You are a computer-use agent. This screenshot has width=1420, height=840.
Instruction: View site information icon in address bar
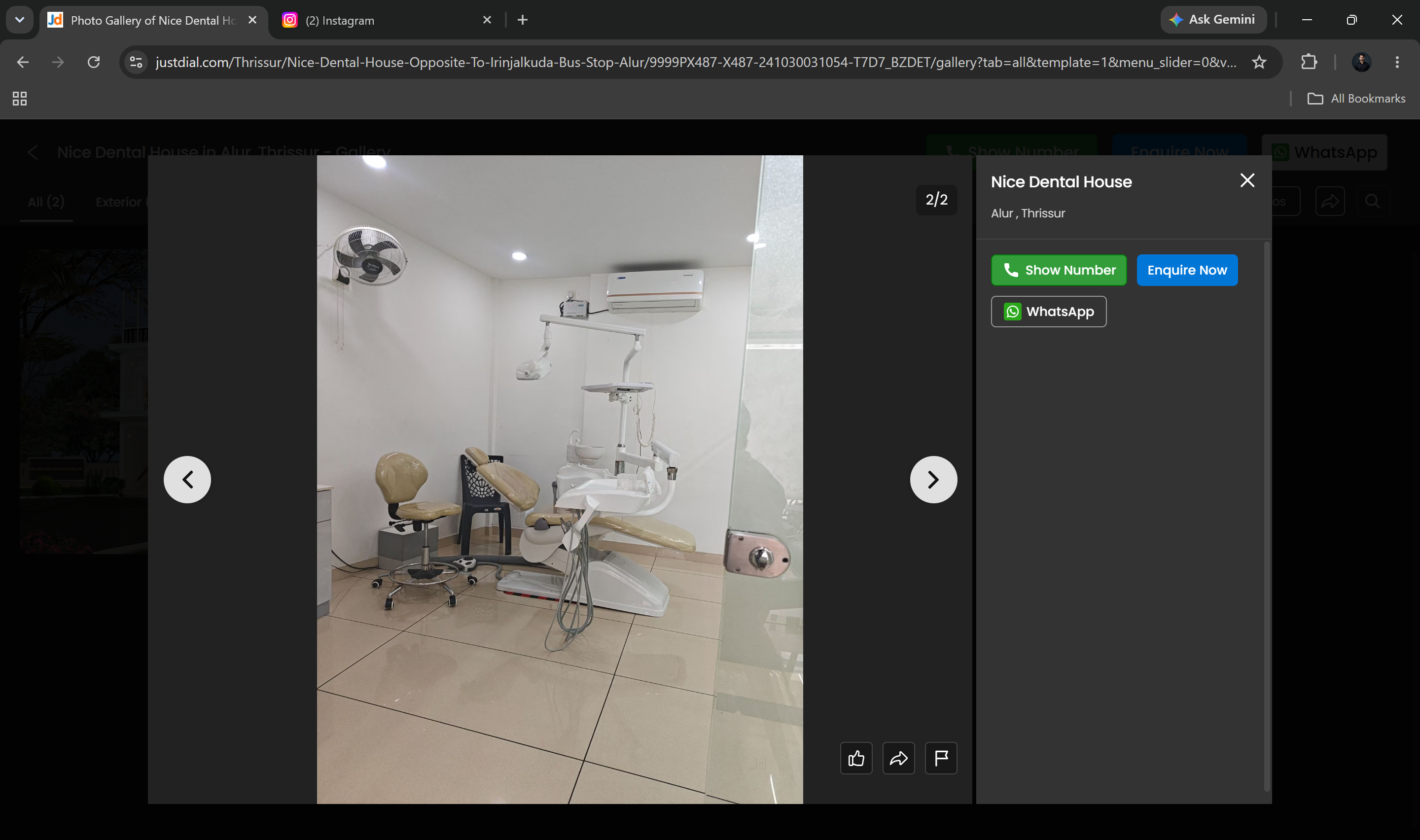[136, 62]
